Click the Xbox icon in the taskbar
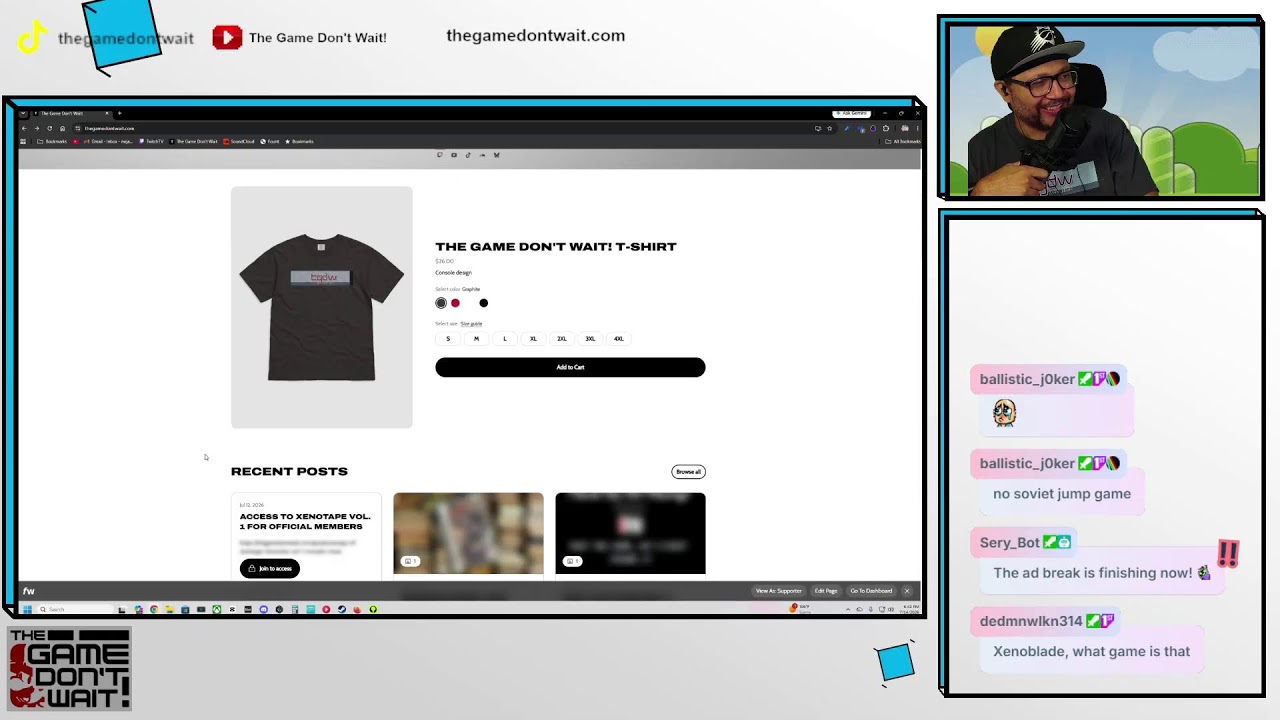The width and height of the screenshot is (1280, 720). (216, 609)
